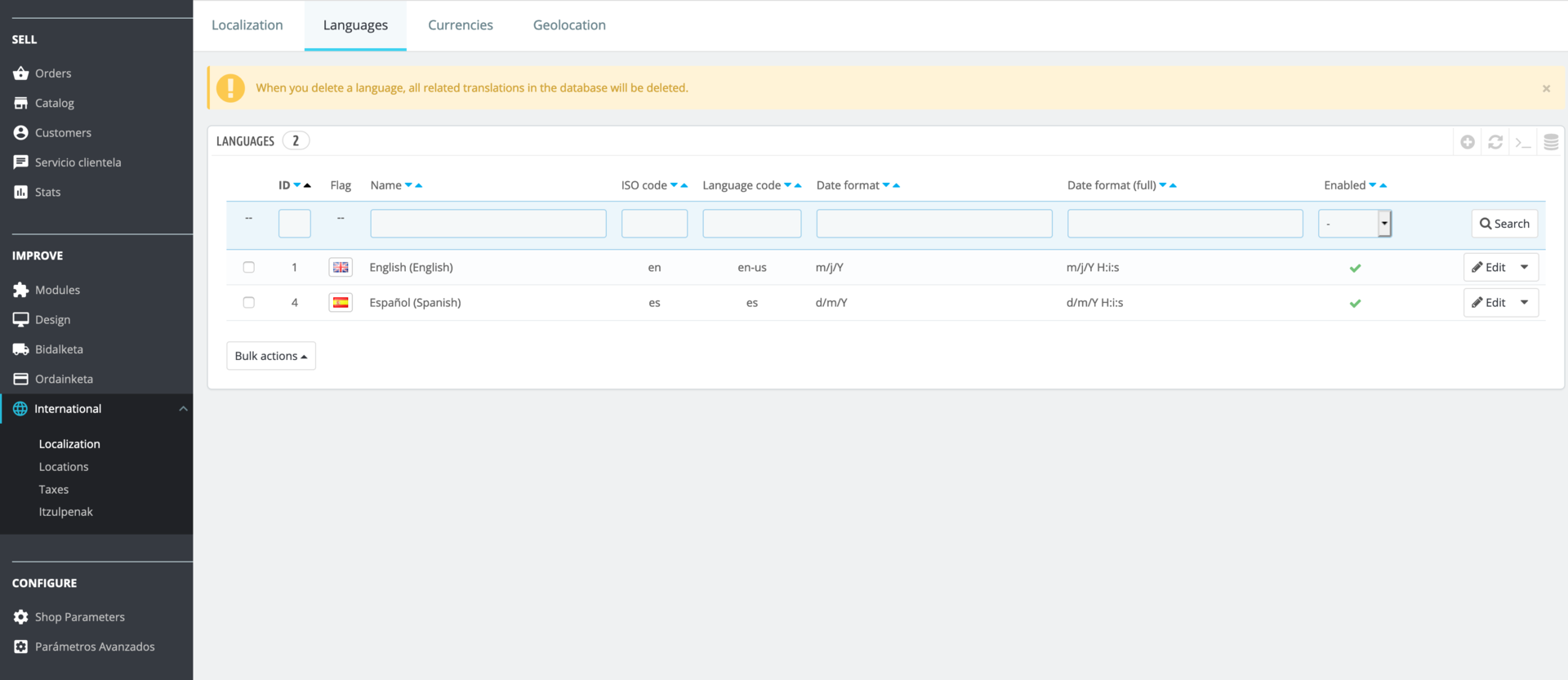The height and width of the screenshot is (680, 1568).
Task: Open the Enabled filter dropdown
Action: [x=1354, y=224]
